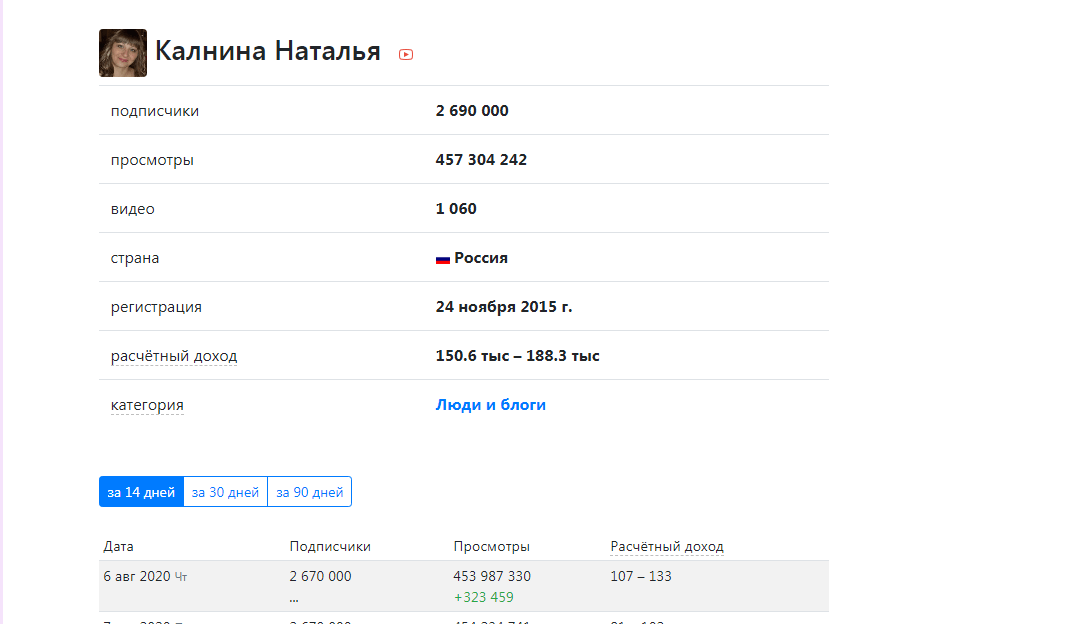Click the total views value 457 304 242
This screenshot has width=1075, height=624.
[481, 160]
